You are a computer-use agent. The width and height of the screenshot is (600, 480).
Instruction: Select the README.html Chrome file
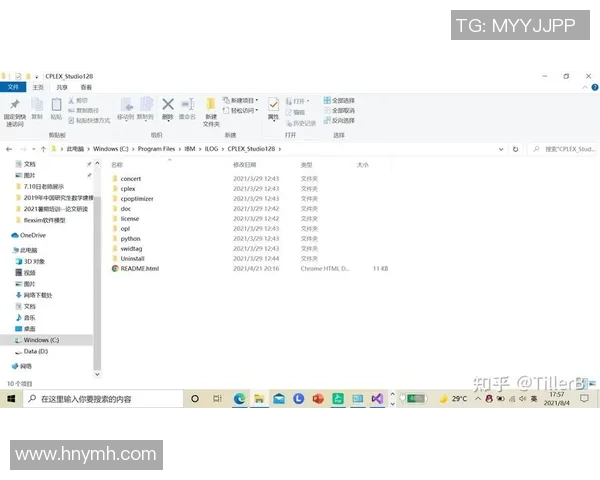pos(139,268)
